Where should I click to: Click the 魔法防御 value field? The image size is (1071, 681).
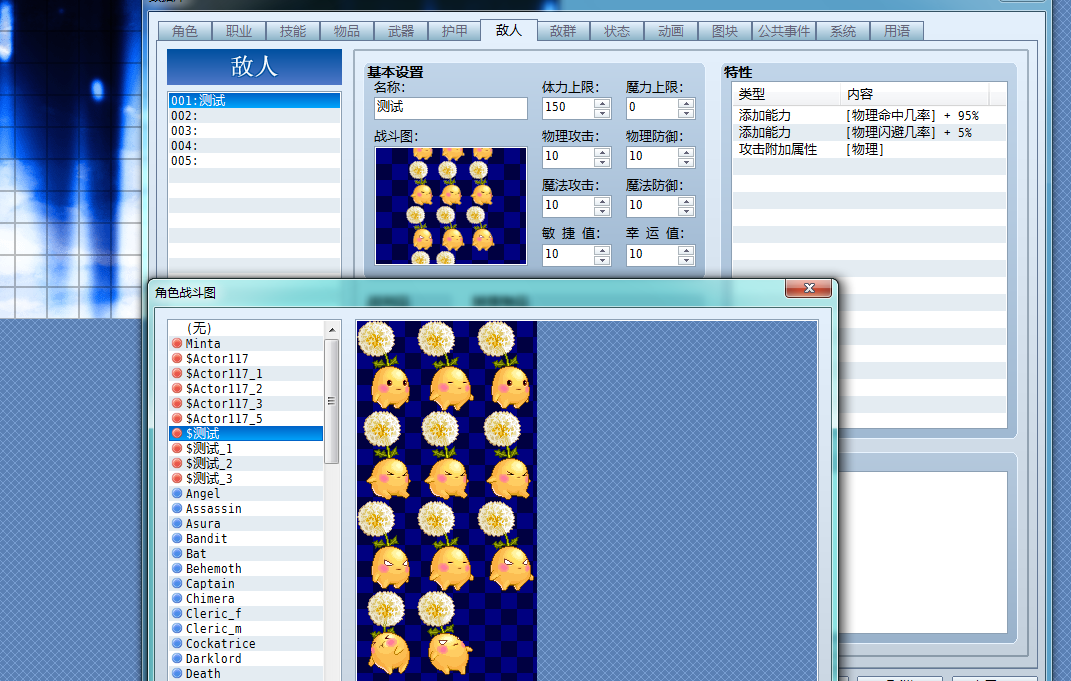[652, 206]
